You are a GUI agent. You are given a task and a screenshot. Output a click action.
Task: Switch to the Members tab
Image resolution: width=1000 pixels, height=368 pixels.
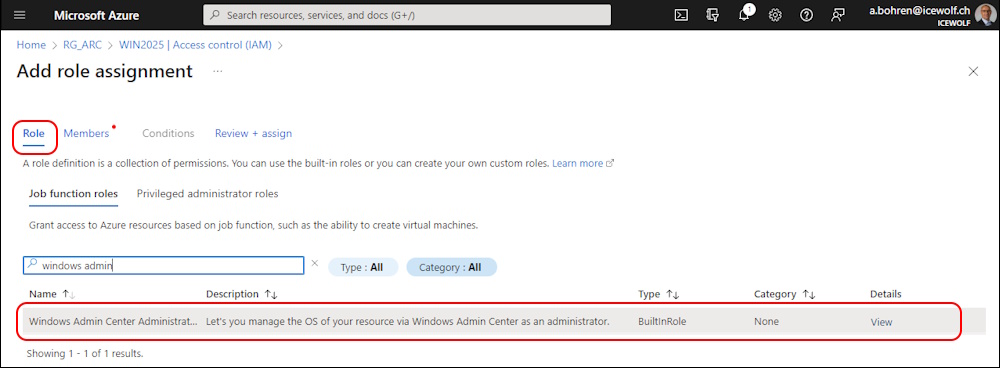point(86,133)
